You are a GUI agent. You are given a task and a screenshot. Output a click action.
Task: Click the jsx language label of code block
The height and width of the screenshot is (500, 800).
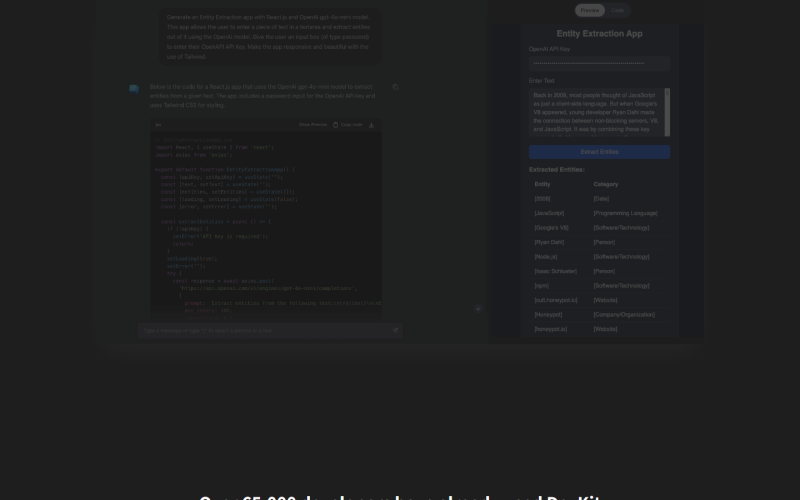158,125
